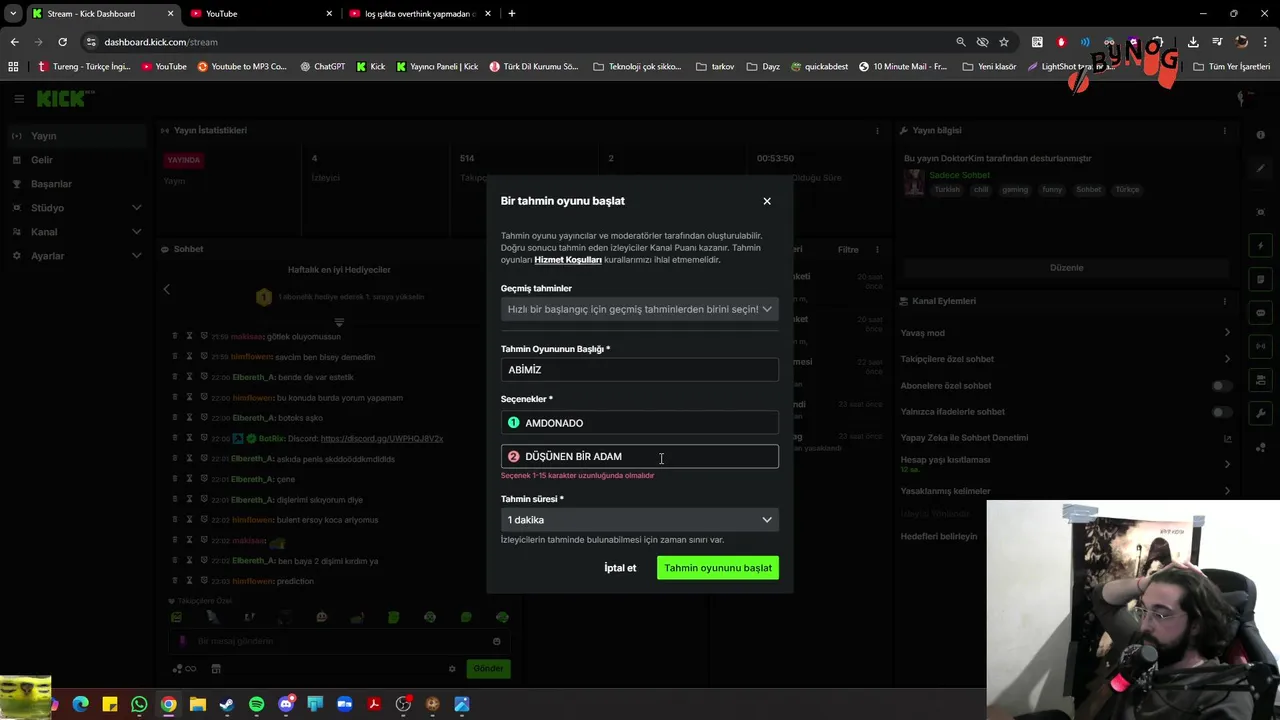The height and width of the screenshot is (720, 1280).
Task: Open the chat Filtre button
Action: click(x=848, y=250)
